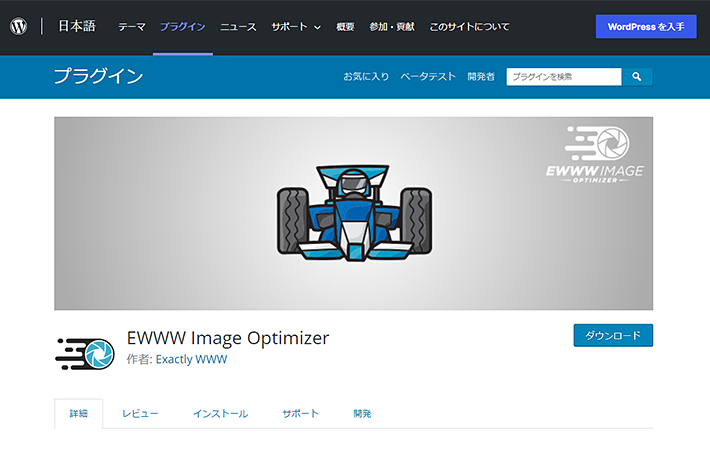Open 参加・貢献 in the top navigation
Viewport: 710px width, 450px height.
pyautogui.click(x=392, y=27)
